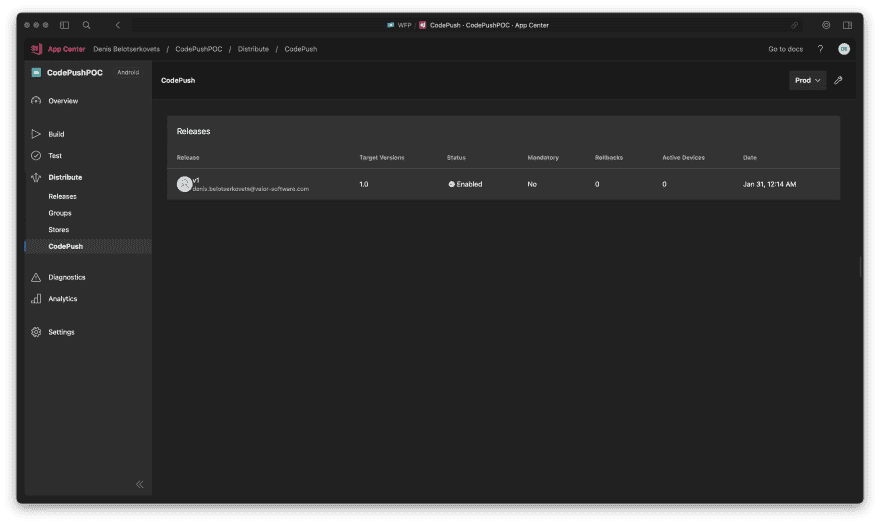Collapse the Distribute sidebar section
The height and width of the screenshot is (524, 880).
point(65,177)
